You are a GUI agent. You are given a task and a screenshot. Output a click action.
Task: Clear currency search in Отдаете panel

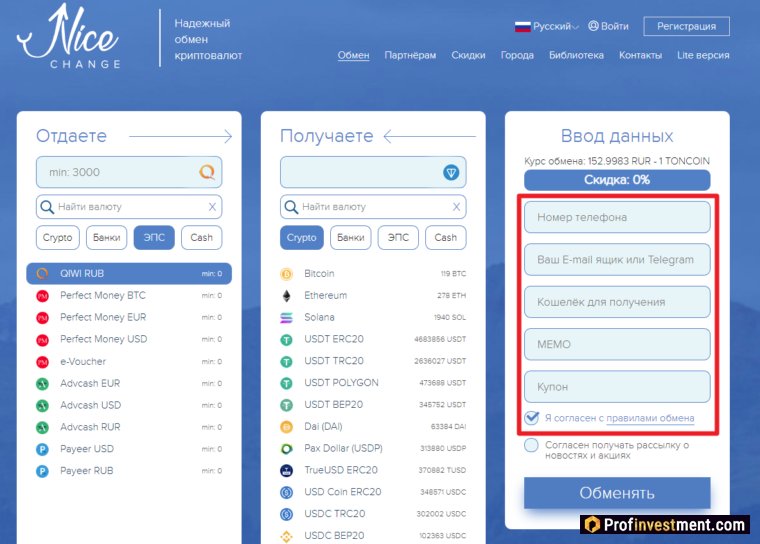[x=212, y=207]
